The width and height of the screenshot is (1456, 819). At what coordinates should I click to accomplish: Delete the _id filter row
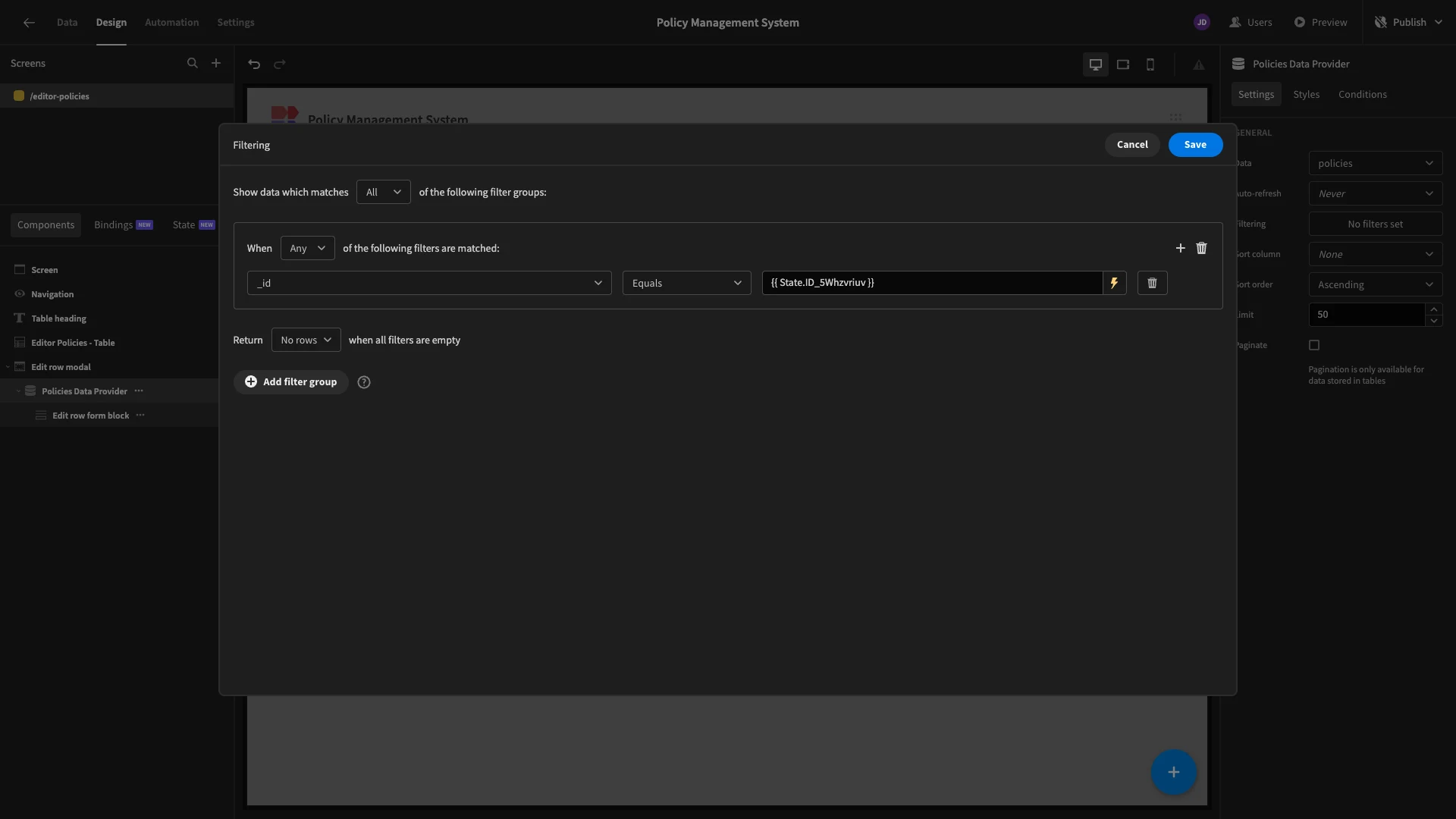(1152, 283)
